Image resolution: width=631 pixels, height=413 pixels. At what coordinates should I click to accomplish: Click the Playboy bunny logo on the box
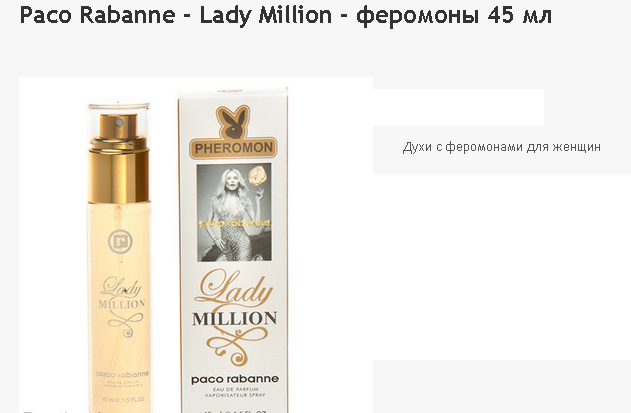[233, 122]
